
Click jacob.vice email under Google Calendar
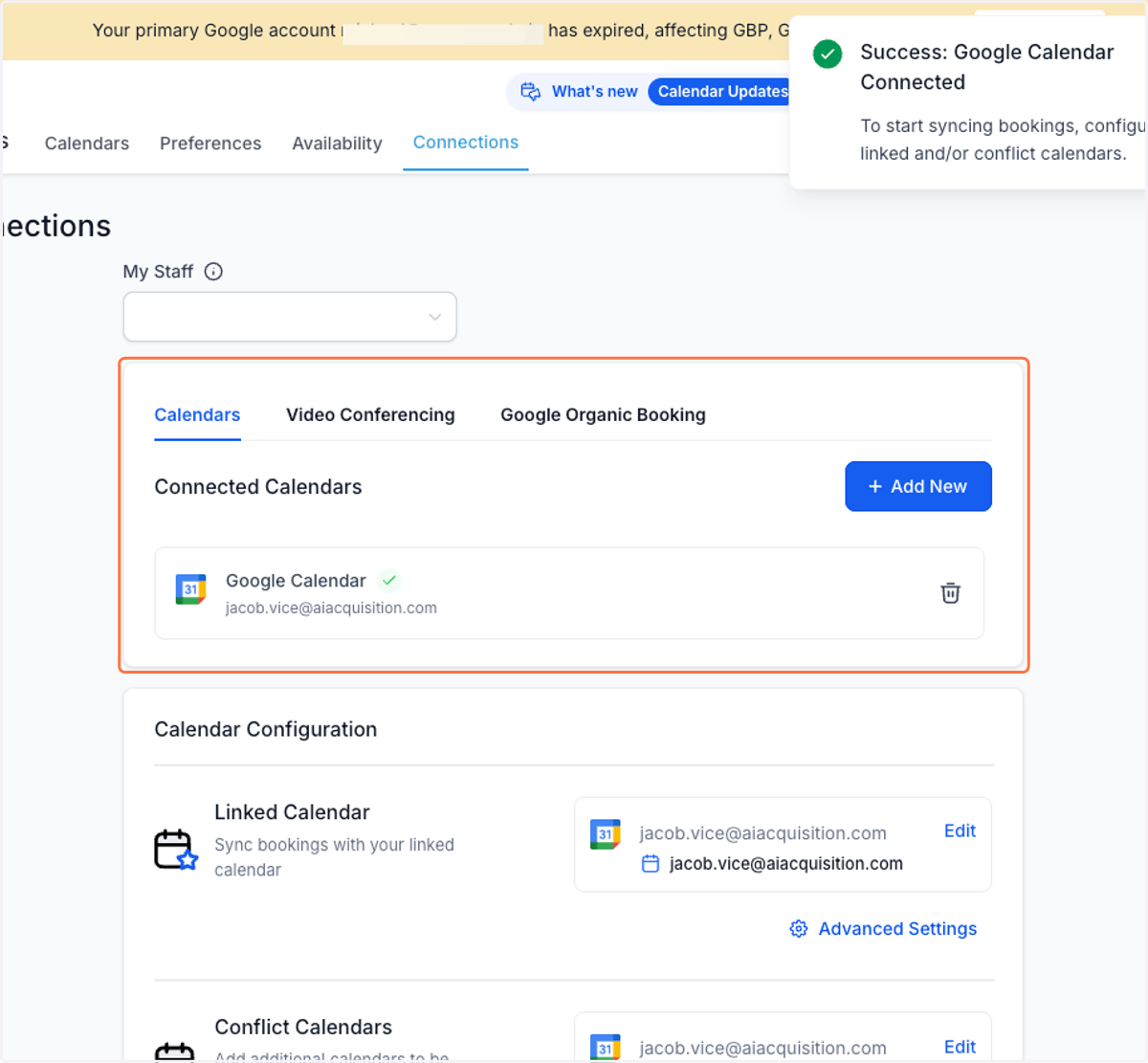pos(331,609)
